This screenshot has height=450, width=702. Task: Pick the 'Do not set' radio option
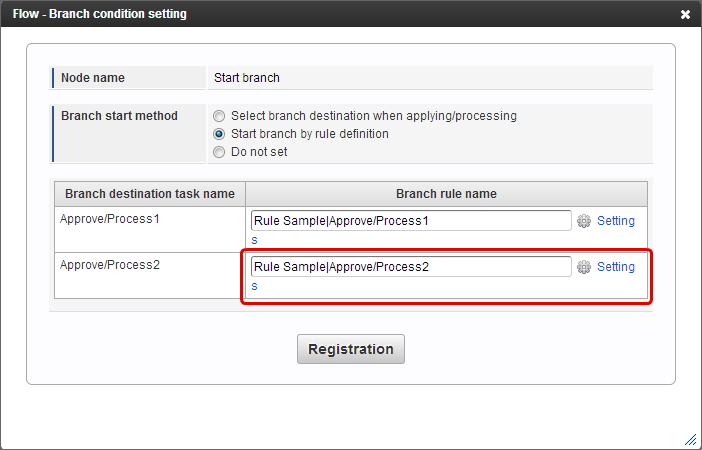[219, 152]
